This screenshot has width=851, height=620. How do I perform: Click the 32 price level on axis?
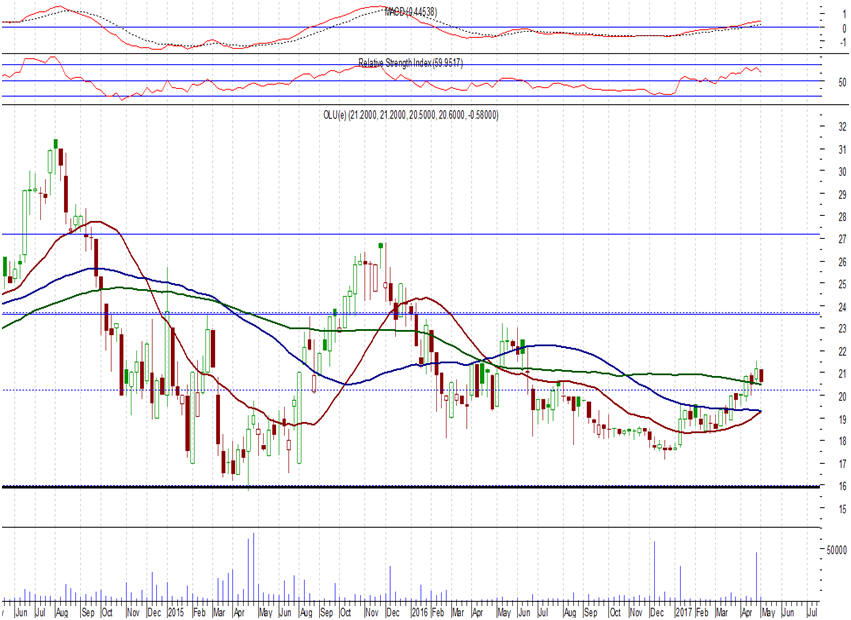(816, 127)
